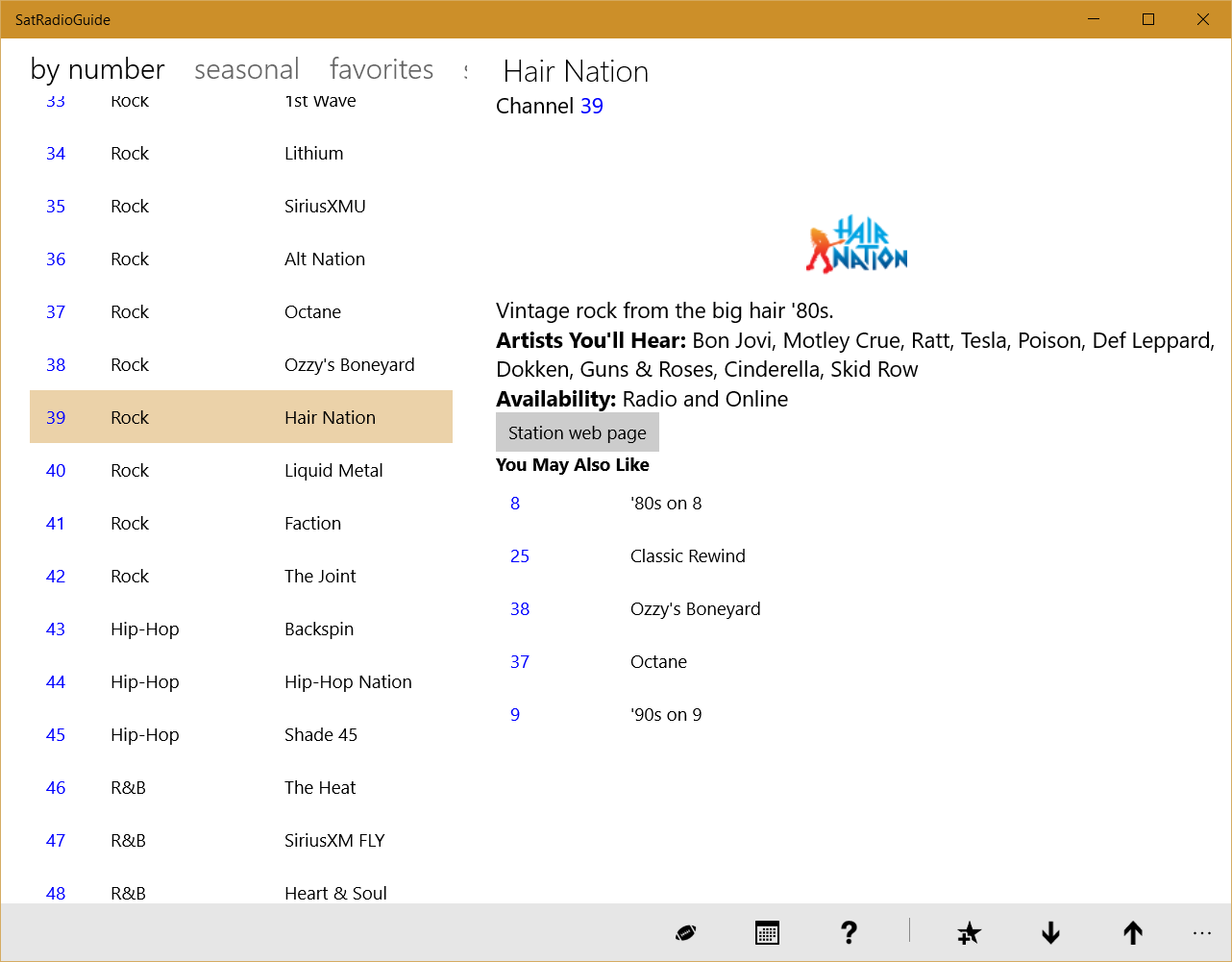
Task: Select Ozzy's Boneyard channel 38 in list
Action: pos(241,364)
